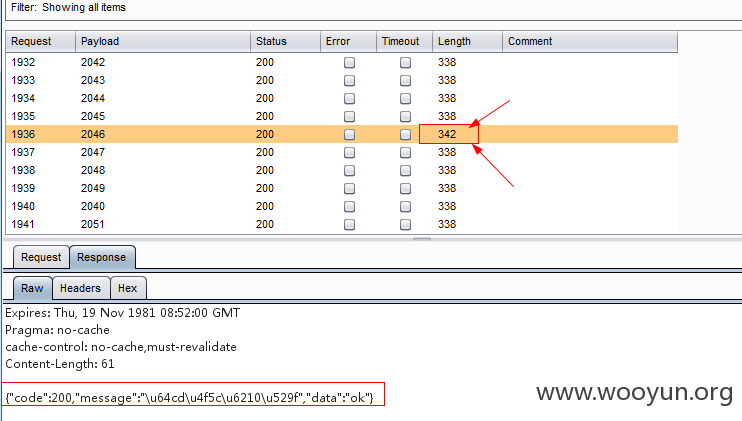
Task: Toggle Timeout checkbox for request 1934
Action: coord(405,98)
